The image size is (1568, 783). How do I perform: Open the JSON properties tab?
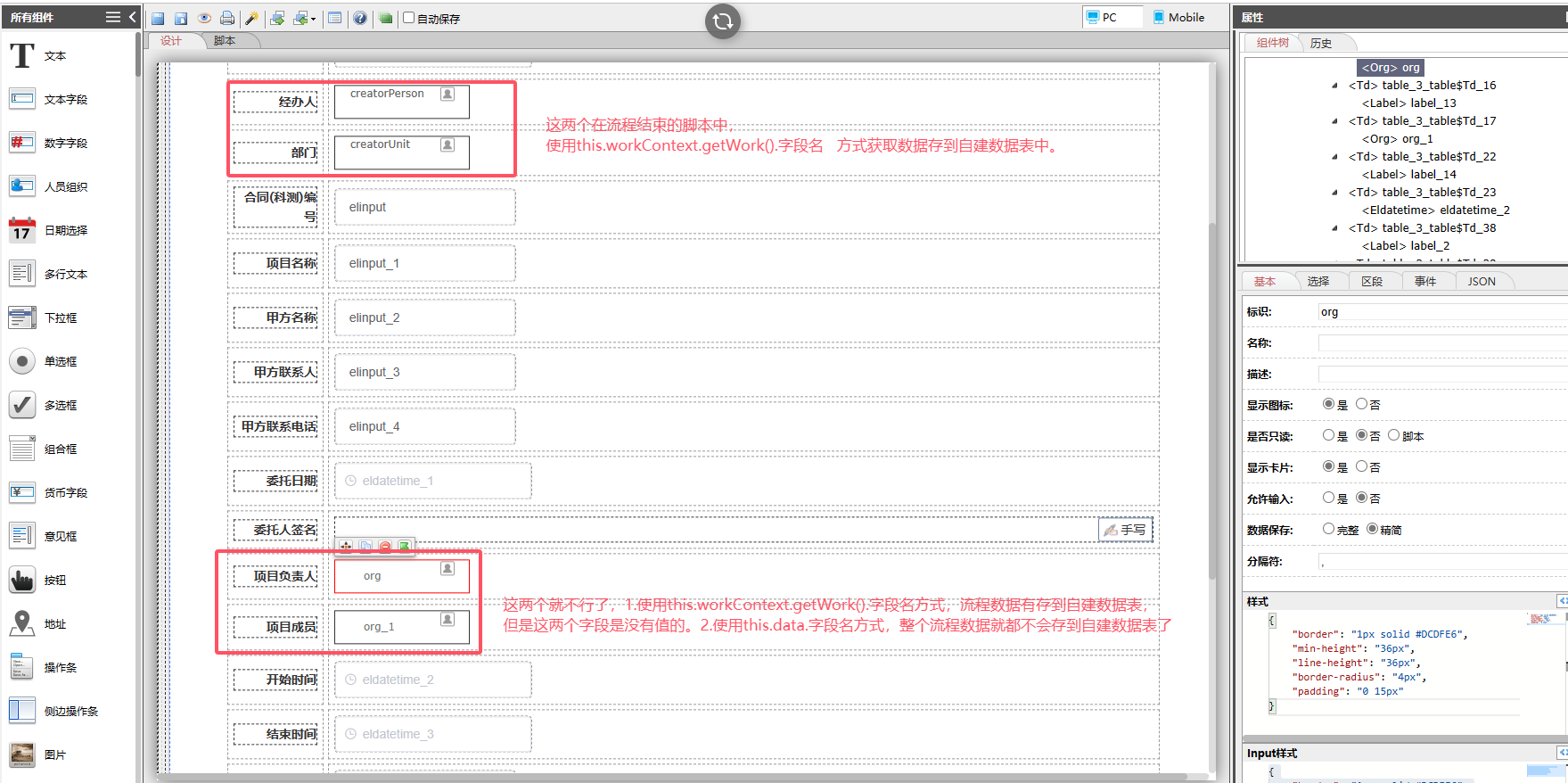pos(1482,282)
